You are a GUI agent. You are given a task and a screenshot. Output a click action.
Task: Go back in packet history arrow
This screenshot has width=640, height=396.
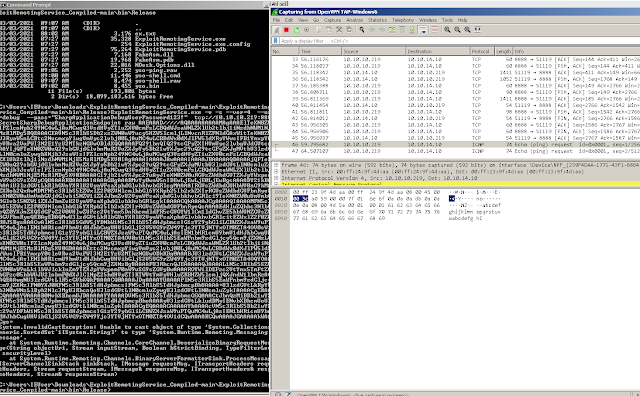(x=372, y=30)
